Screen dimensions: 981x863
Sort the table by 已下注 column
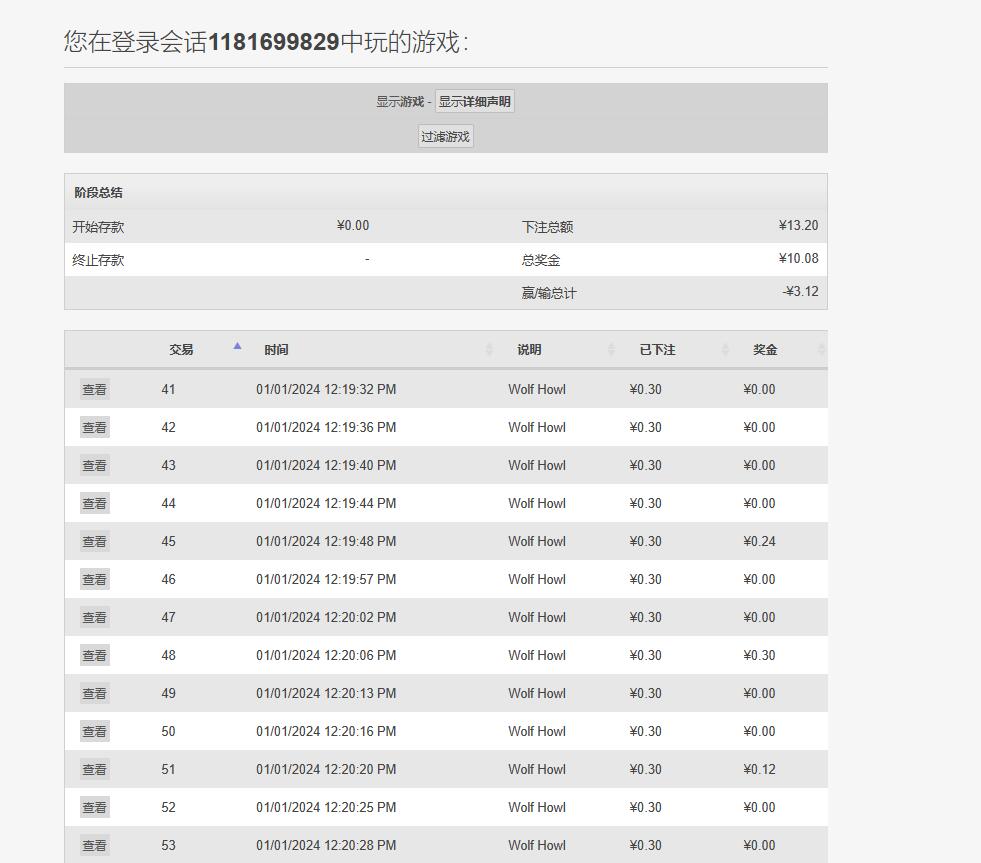tap(657, 350)
